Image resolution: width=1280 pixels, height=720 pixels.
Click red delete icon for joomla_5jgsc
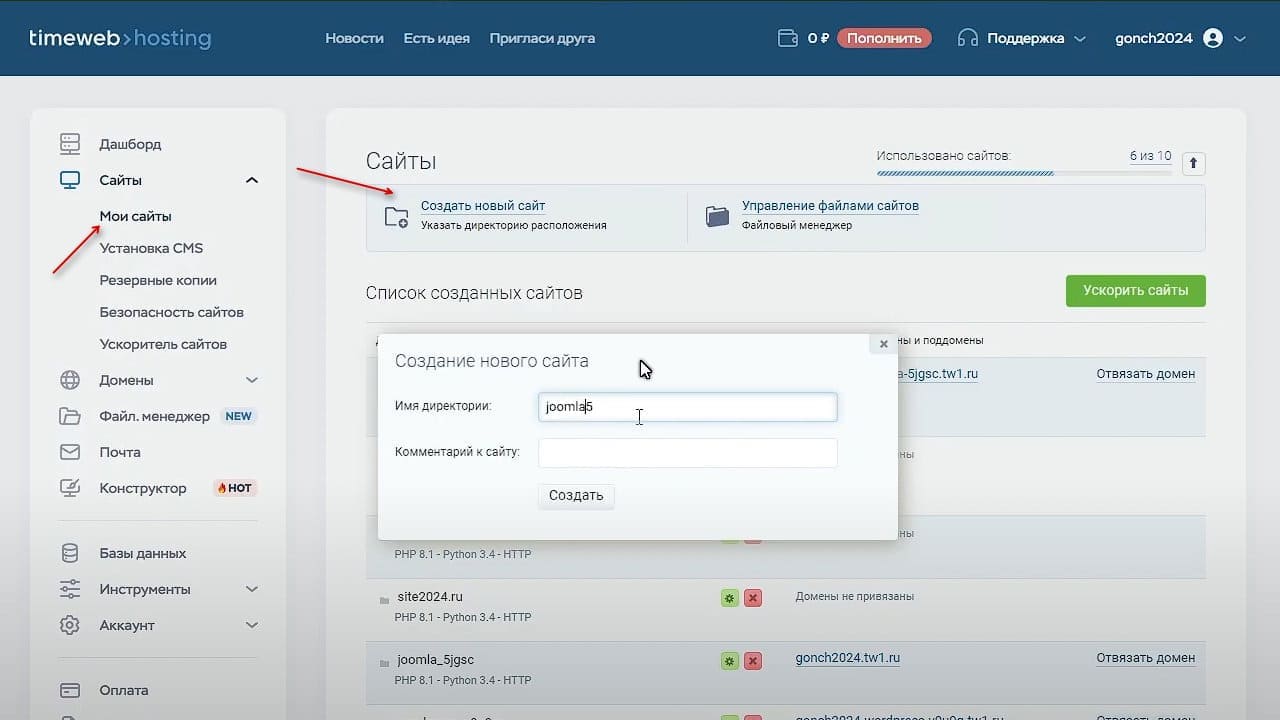753,661
